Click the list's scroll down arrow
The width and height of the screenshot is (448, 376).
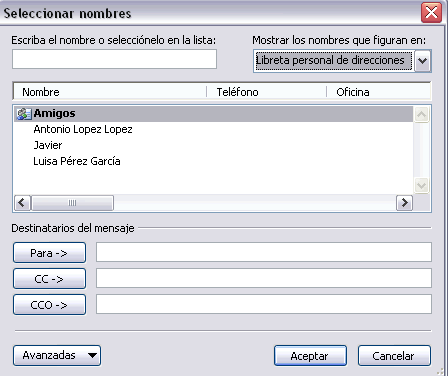pos(421,185)
